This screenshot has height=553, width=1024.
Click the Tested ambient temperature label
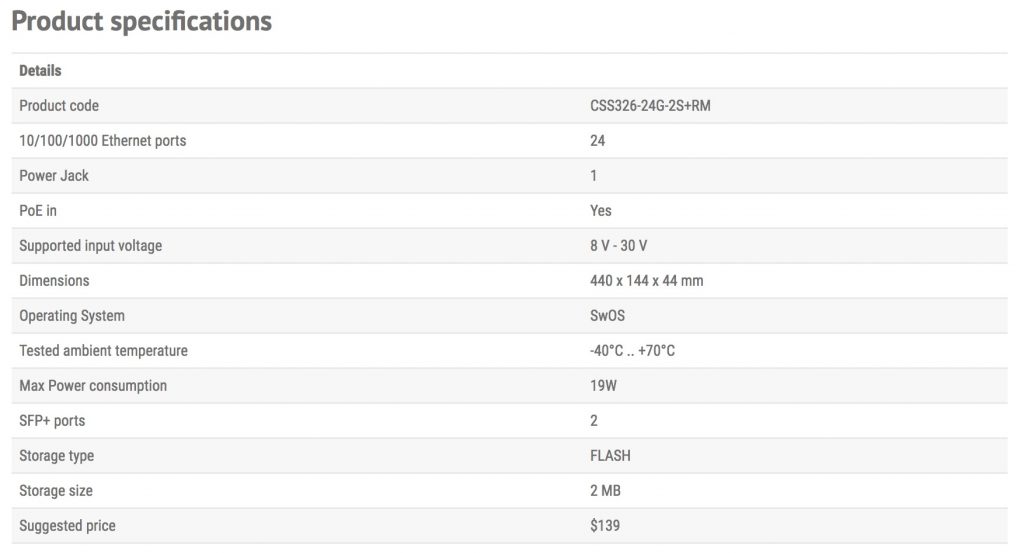point(103,351)
